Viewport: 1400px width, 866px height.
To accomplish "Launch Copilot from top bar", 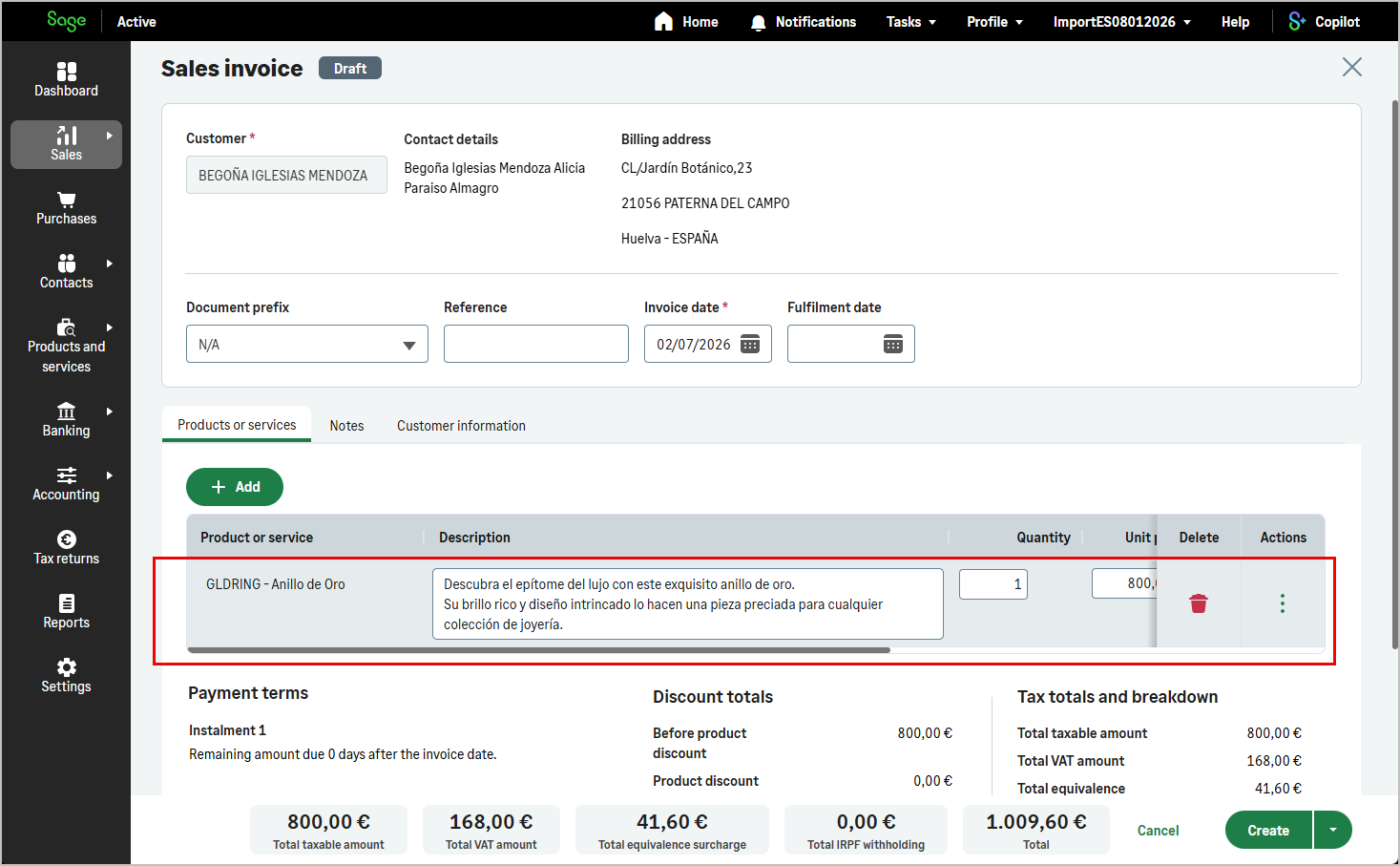I will click(1324, 22).
